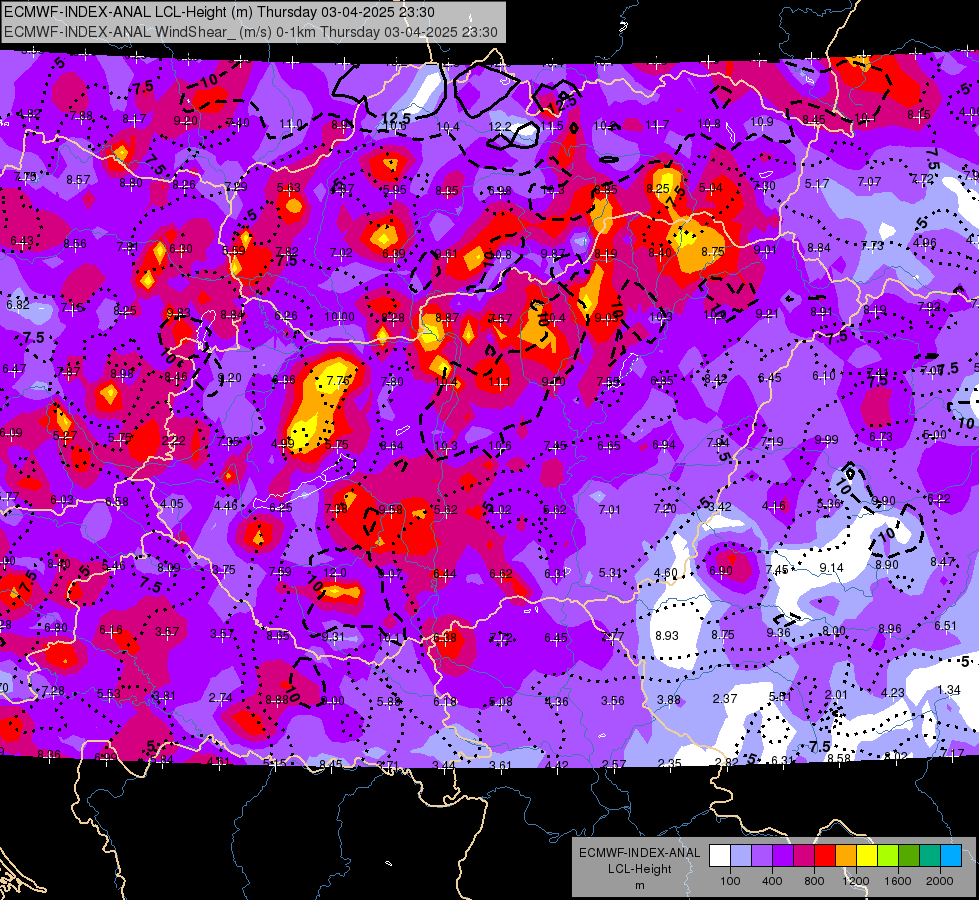Click the legend tick label 1600
This screenshot has height=900, width=979.
point(898,881)
